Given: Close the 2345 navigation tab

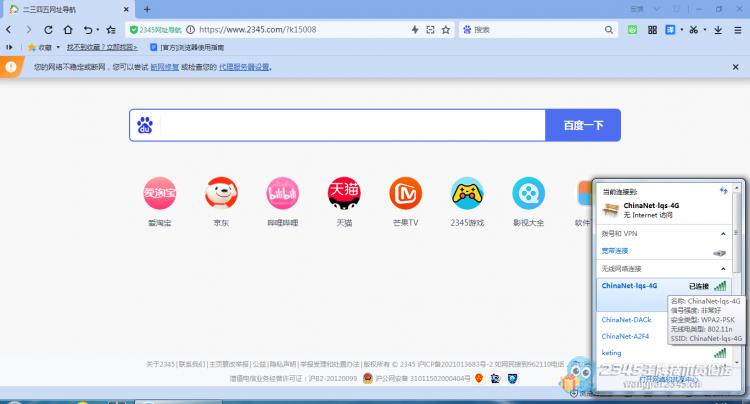Looking at the screenshot, I should pos(126,9).
